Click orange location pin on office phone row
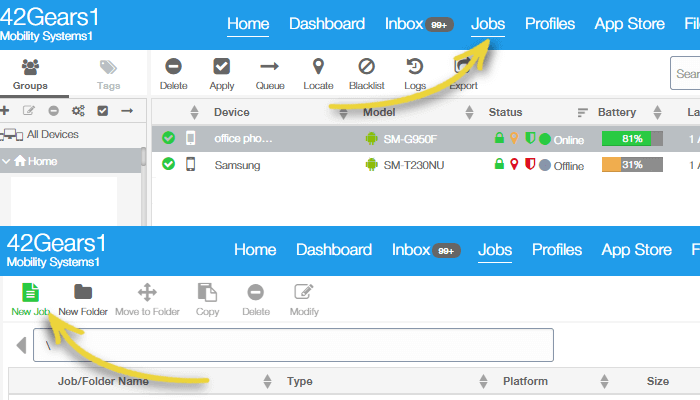700x400 pixels. click(x=514, y=138)
